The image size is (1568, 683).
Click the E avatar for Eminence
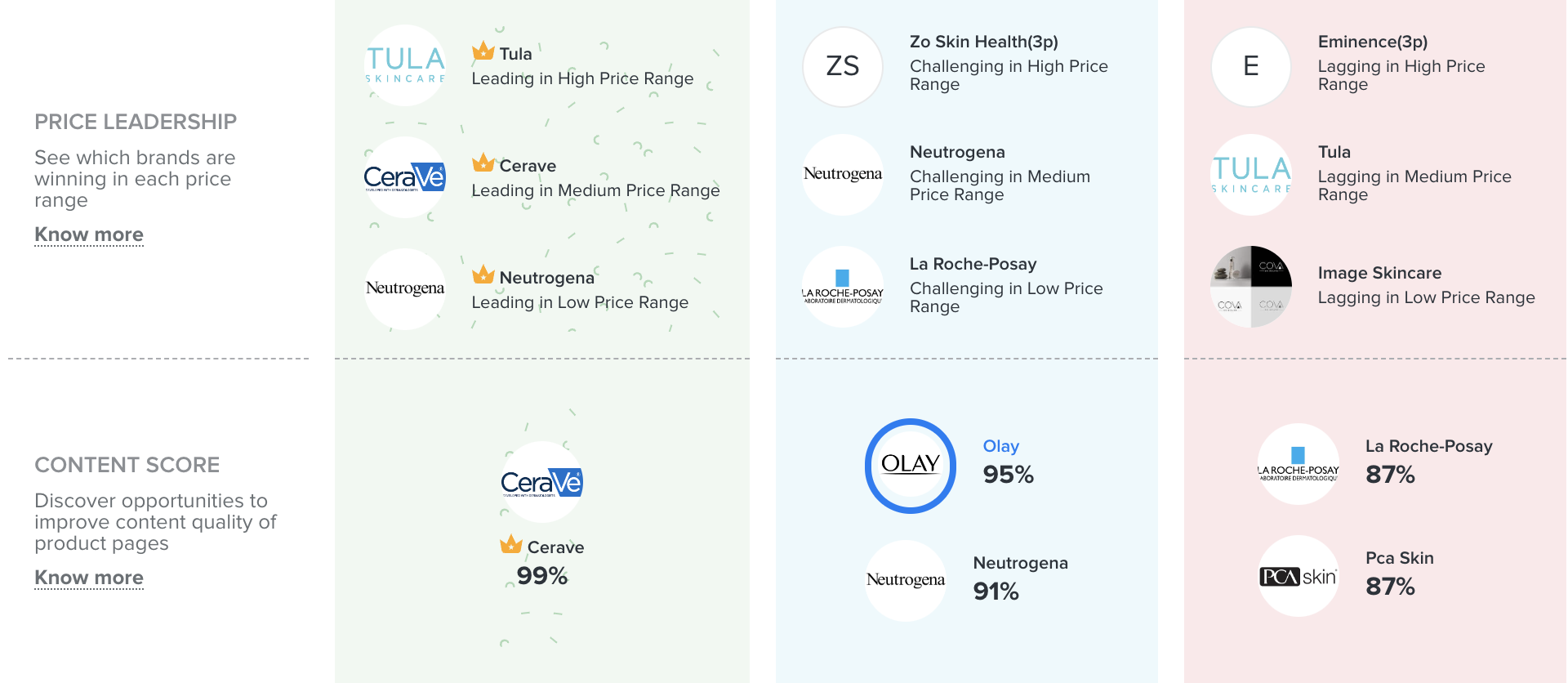(x=1251, y=66)
